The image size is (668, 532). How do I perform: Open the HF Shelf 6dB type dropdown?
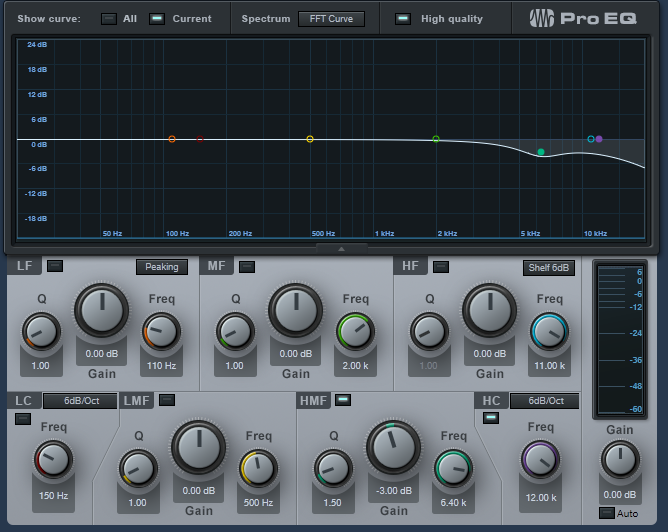tap(549, 267)
